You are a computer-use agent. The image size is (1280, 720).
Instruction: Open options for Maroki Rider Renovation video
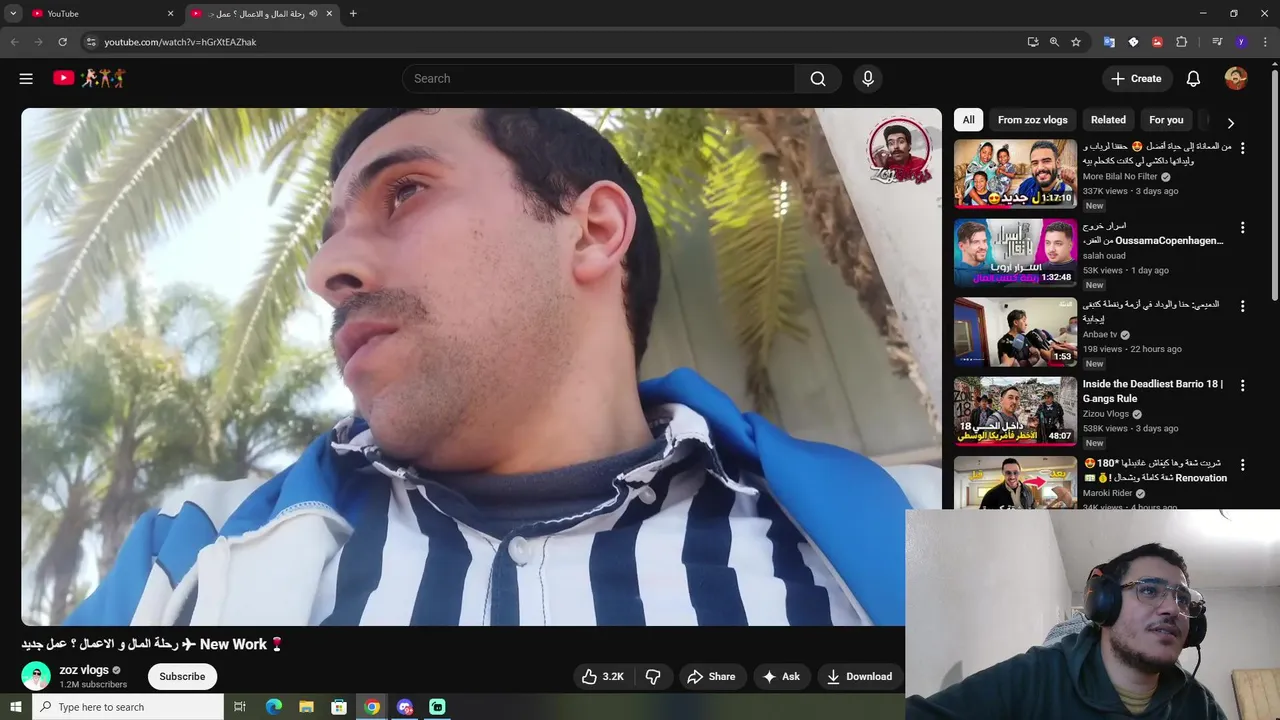[x=1242, y=465]
